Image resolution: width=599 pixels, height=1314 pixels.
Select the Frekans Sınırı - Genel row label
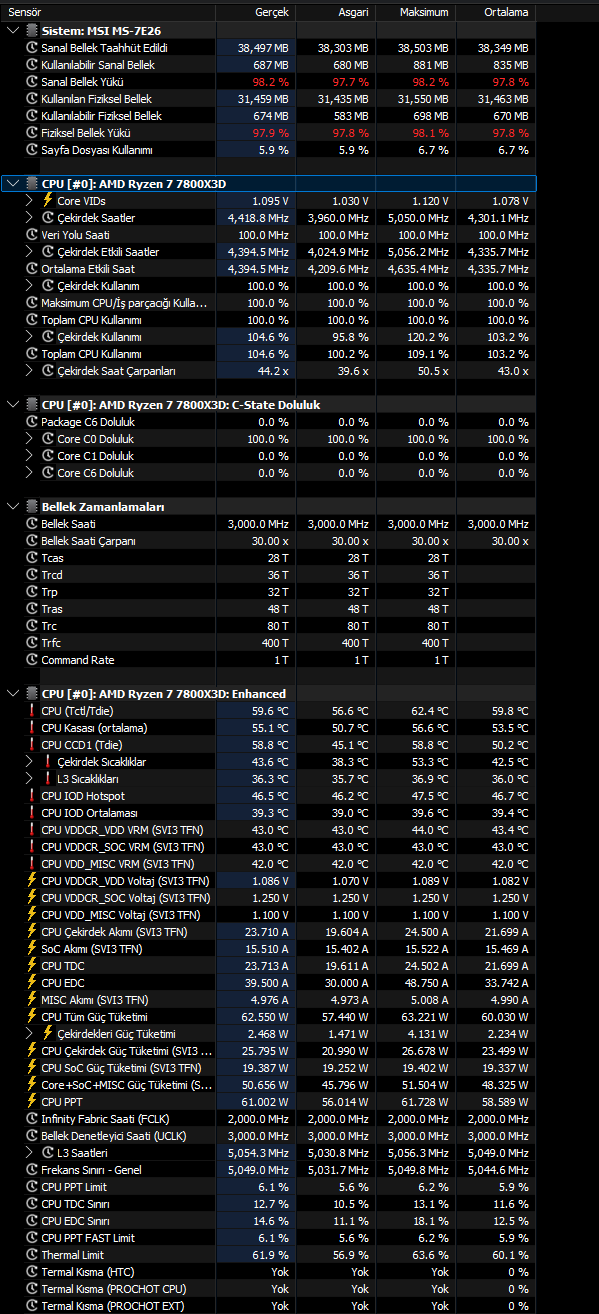pyautogui.click(x=91, y=1170)
